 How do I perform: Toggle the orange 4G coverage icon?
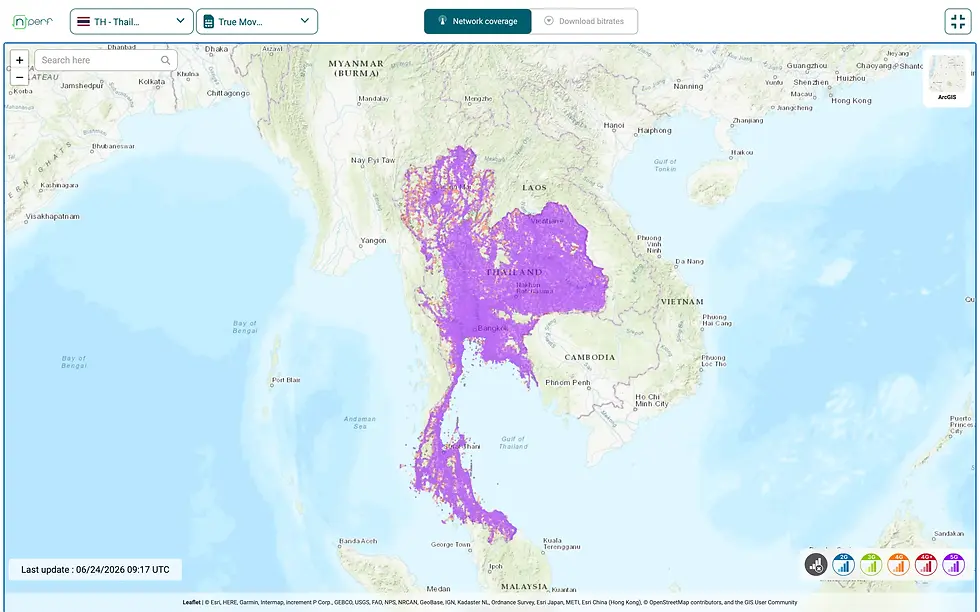pyautogui.click(x=898, y=564)
